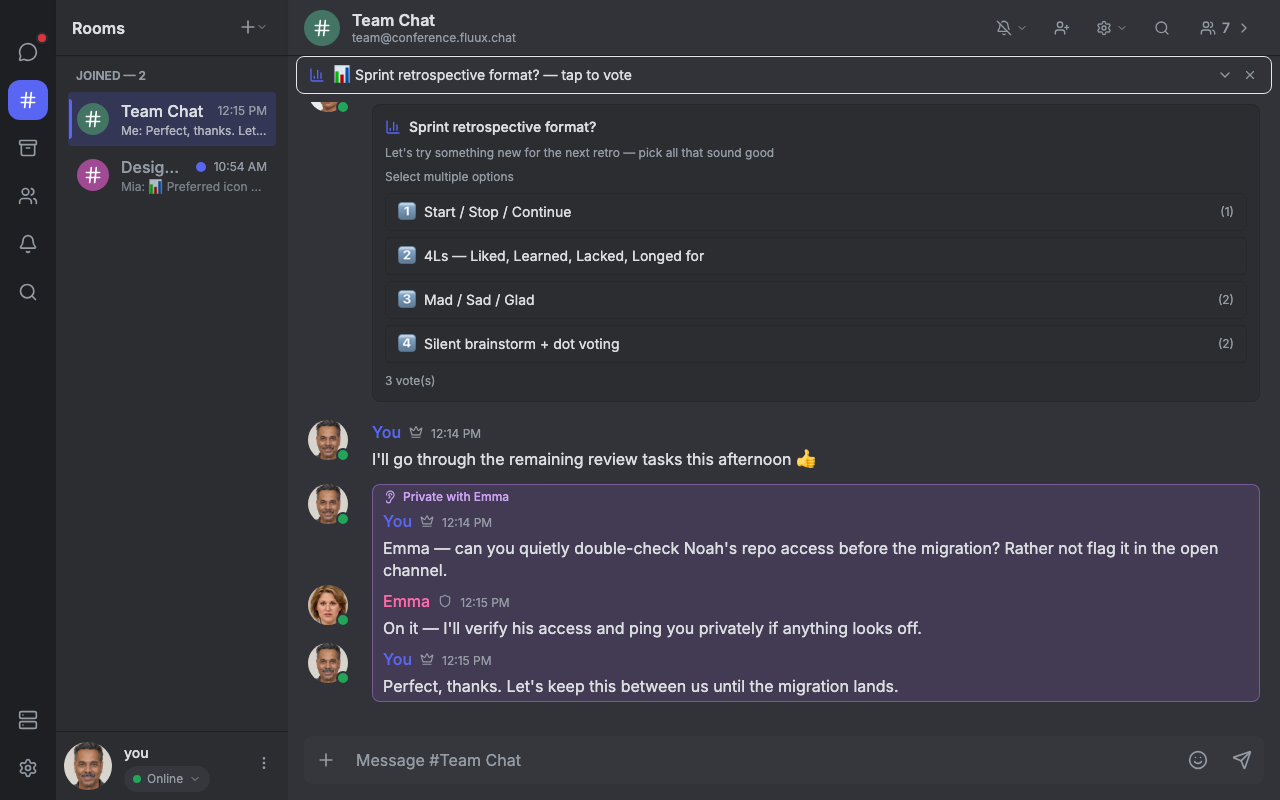This screenshot has height=800, width=1280.
Task: Select the Mad / Sad / Glad poll option
Action: pyautogui.click(x=816, y=300)
